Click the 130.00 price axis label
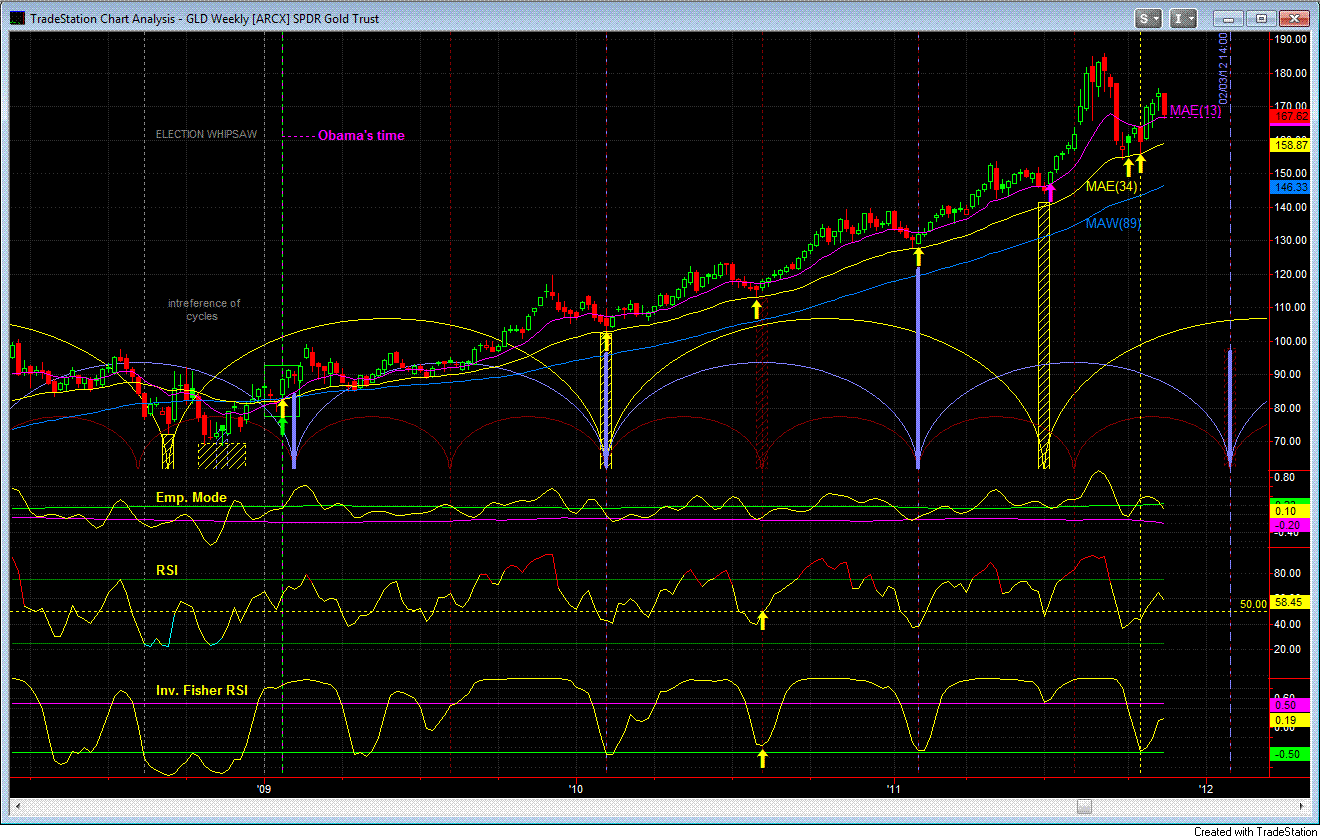 [x=1291, y=240]
